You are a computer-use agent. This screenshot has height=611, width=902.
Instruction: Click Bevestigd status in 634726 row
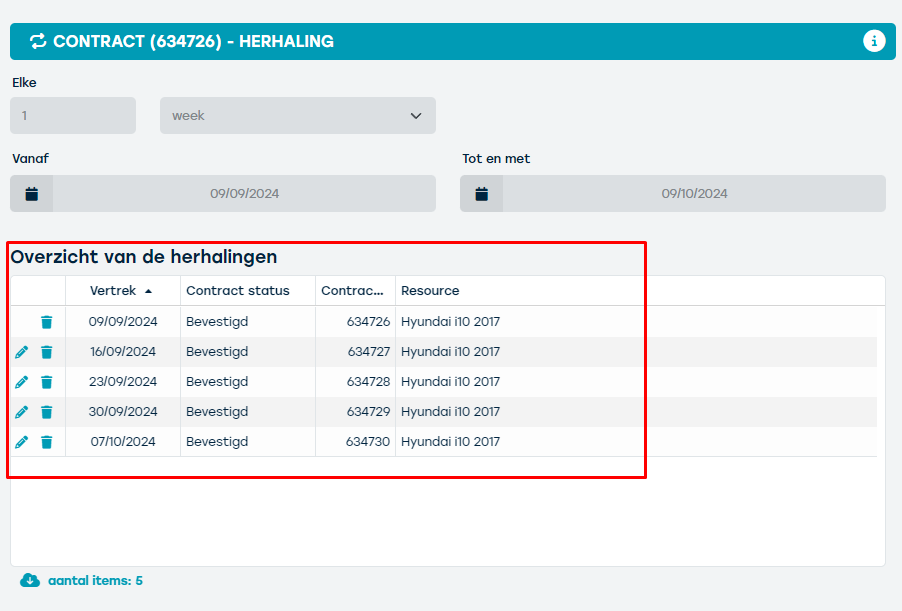[x=217, y=322]
